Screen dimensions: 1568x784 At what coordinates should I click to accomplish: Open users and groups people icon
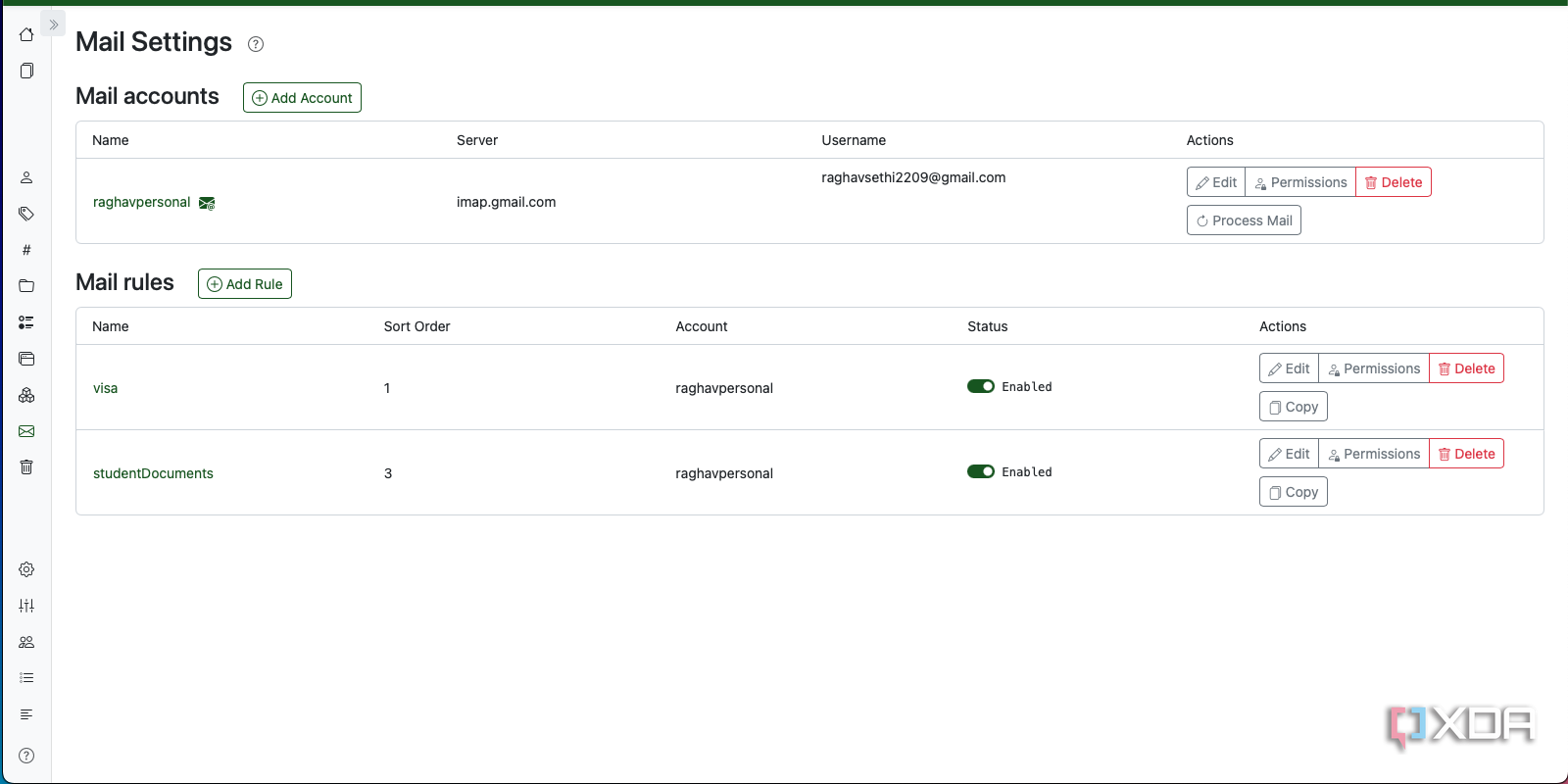(26, 642)
